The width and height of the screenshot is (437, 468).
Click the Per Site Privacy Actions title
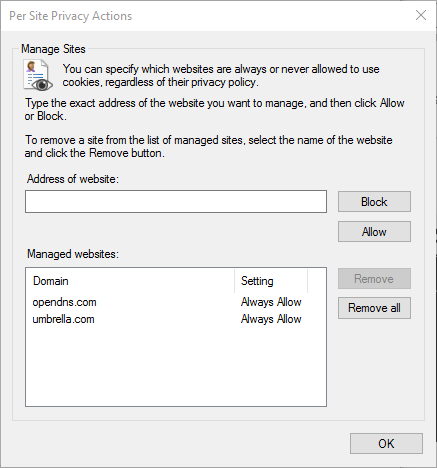(x=71, y=16)
